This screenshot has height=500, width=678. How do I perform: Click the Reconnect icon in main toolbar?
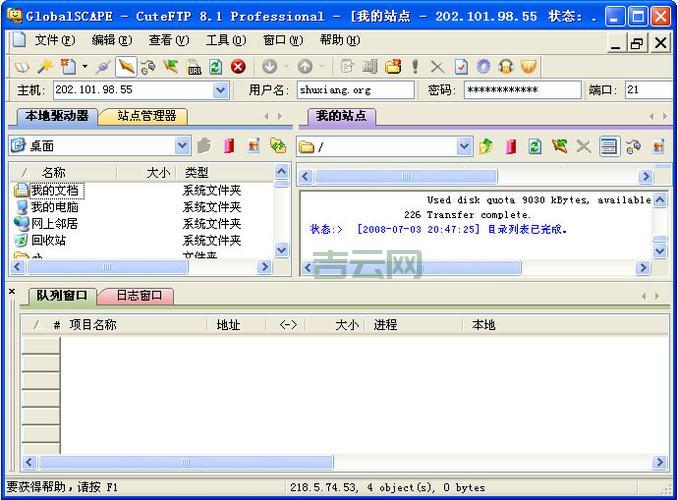(x=148, y=67)
